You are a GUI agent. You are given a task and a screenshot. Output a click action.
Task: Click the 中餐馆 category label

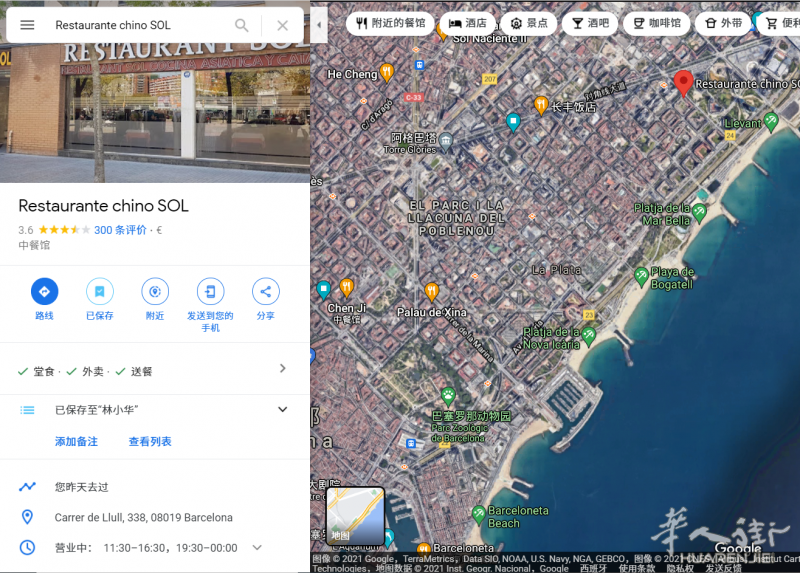tap(34, 245)
